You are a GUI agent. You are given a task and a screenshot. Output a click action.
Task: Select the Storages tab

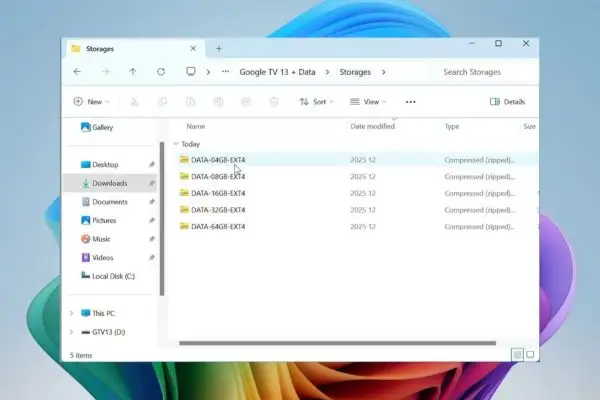click(135, 49)
